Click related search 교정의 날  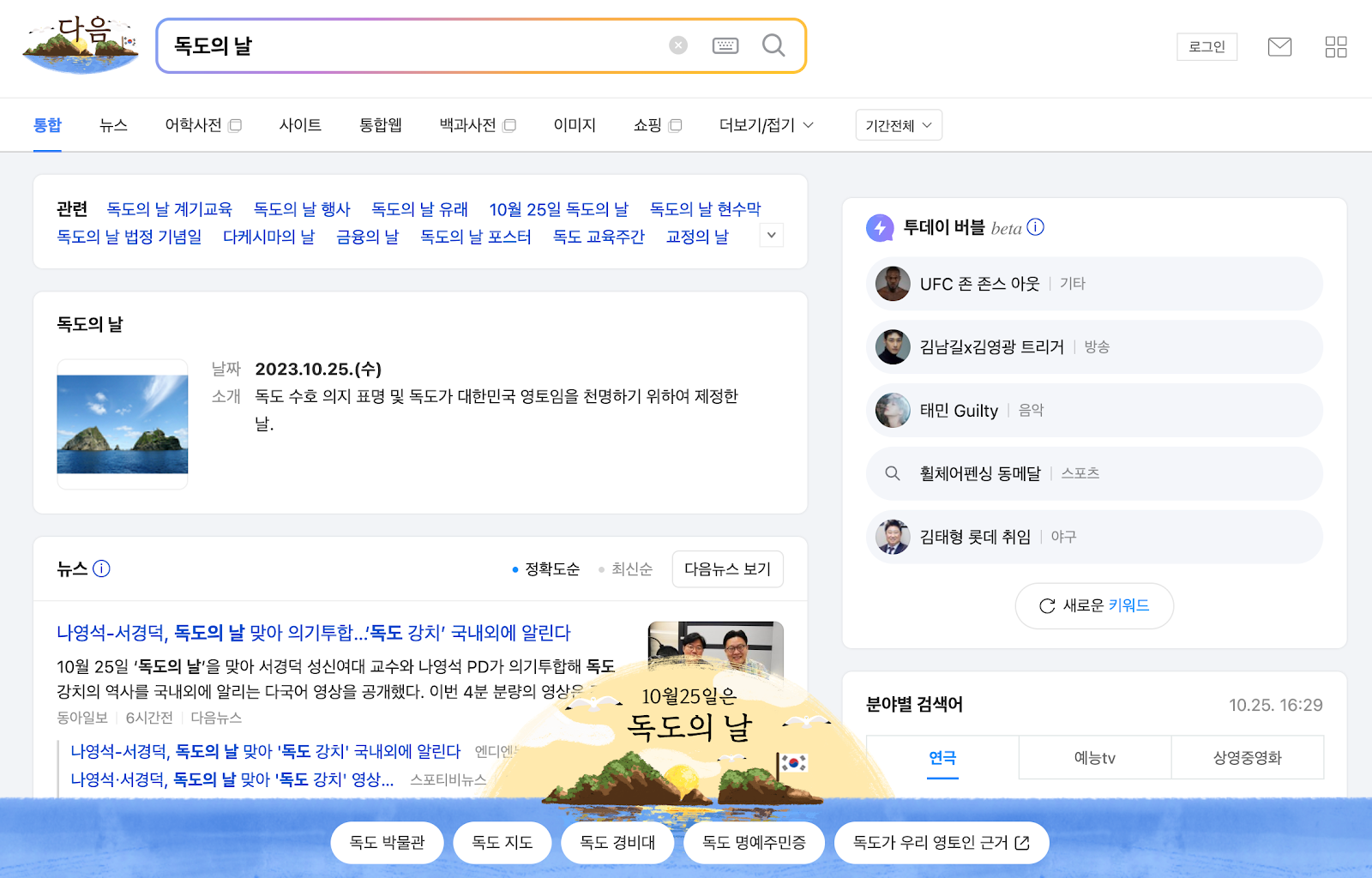pyautogui.click(x=697, y=237)
